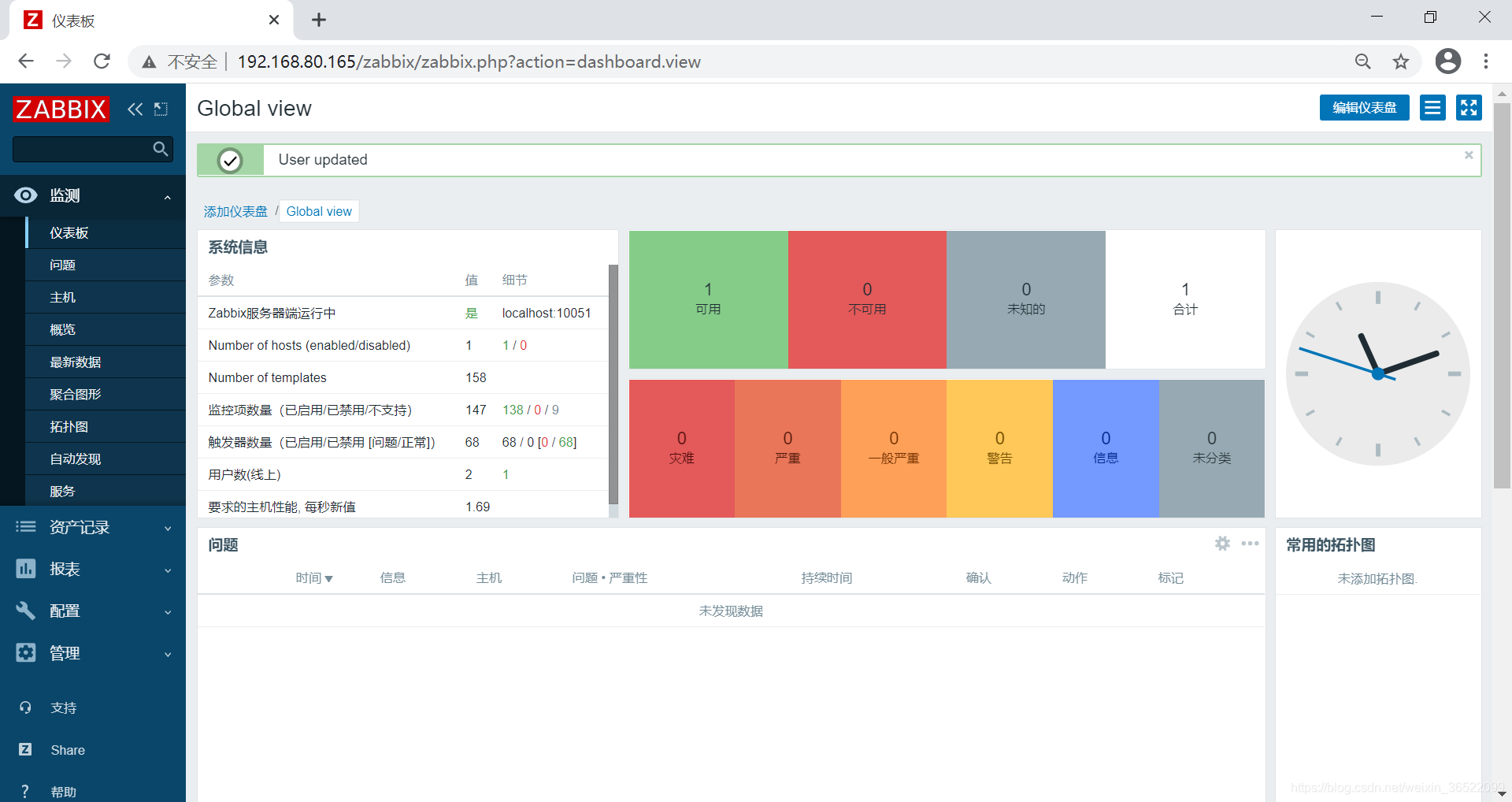Open 拓扑图 in the sidebar

pyautogui.click(x=106, y=426)
